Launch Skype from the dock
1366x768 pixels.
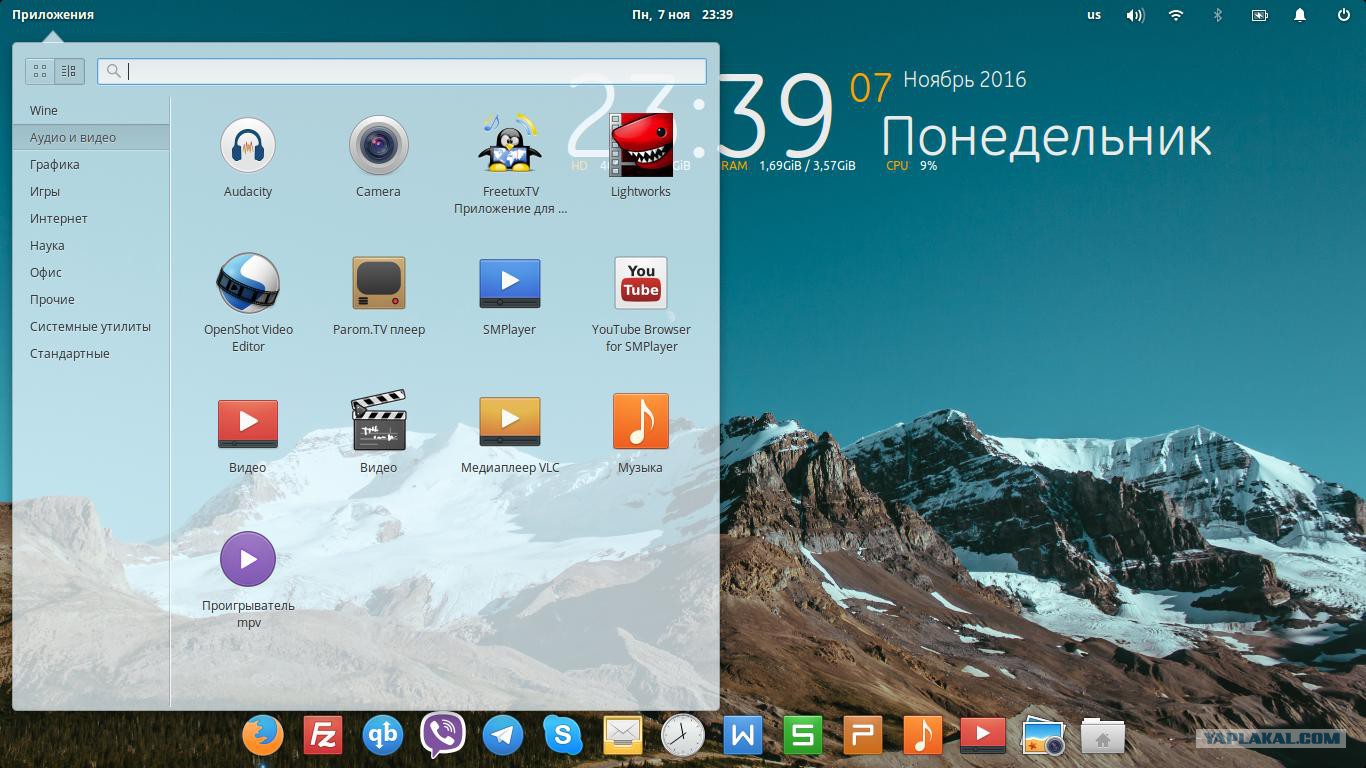click(563, 737)
